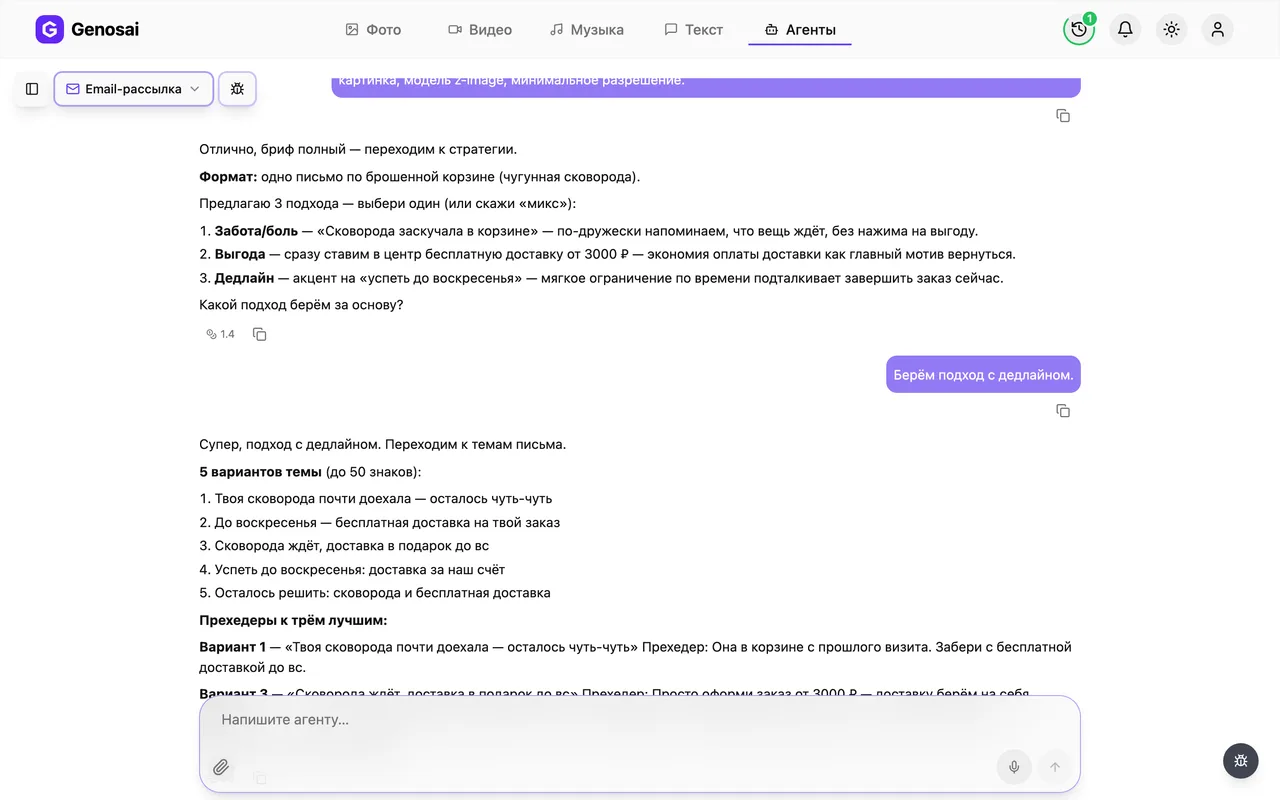Click the 'Прехедеры к трём лучшим:' heading
This screenshot has width=1280, height=800.
[x=293, y=620]
